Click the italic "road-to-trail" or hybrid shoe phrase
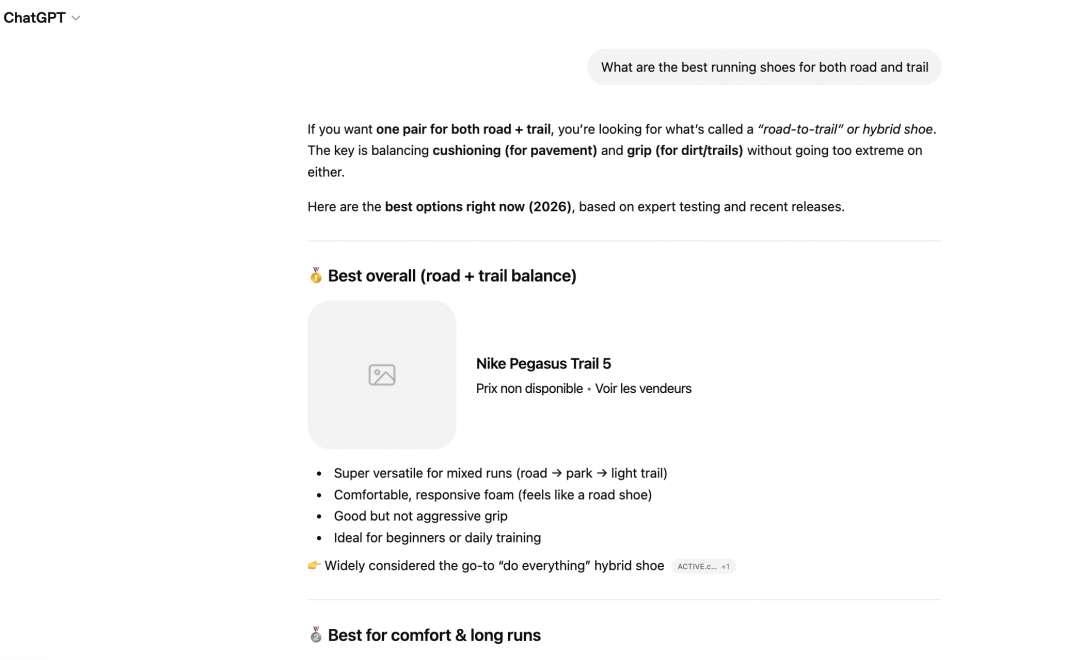Image resolution: width=1080 pixels, height=660 pixels. [846, 129]
